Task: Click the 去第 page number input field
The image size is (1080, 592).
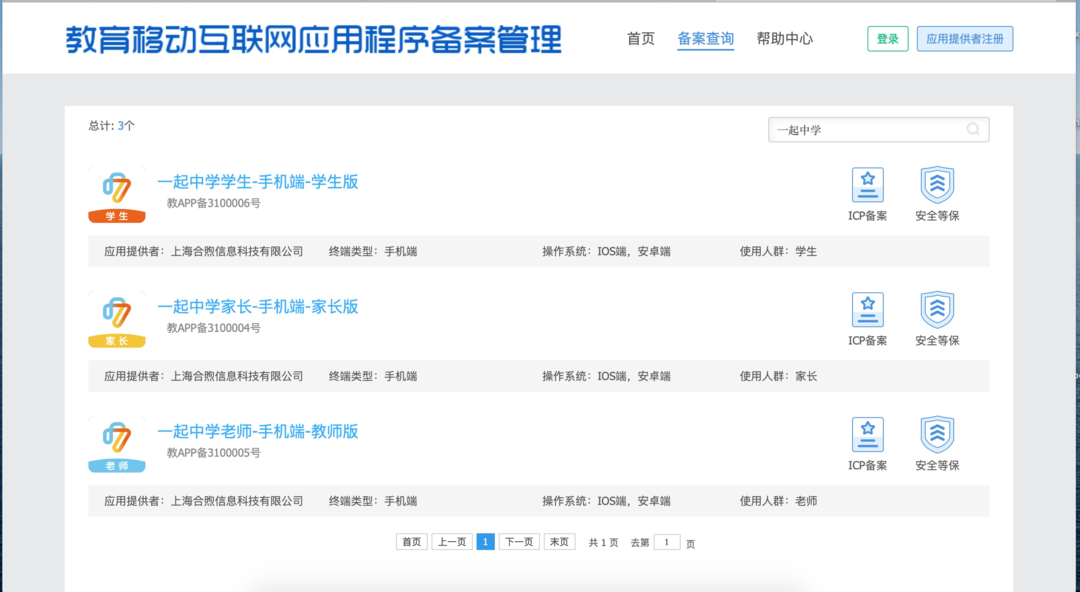Action: (667, 542)
